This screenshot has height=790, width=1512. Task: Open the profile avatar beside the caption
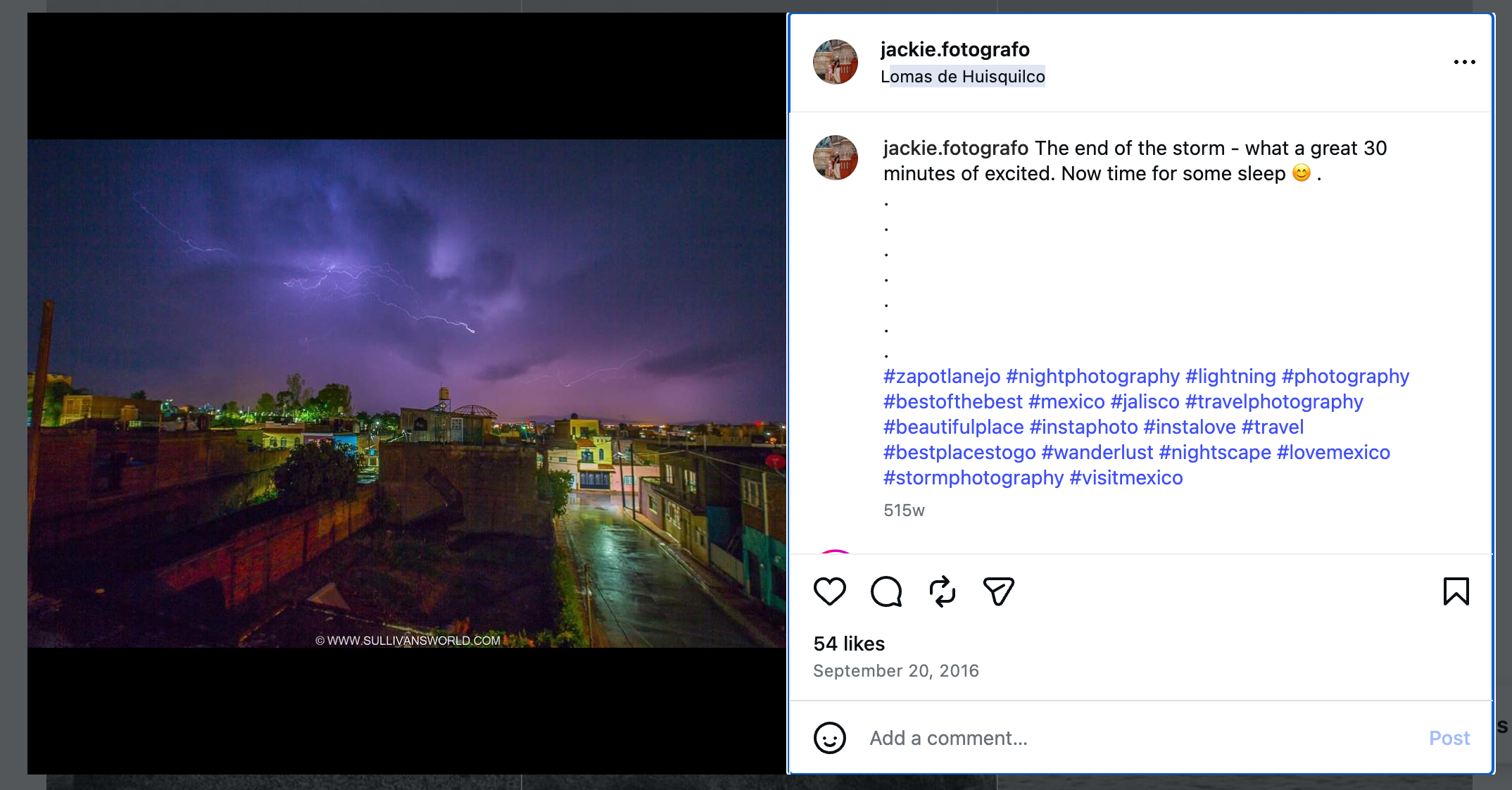coord(836,158)
